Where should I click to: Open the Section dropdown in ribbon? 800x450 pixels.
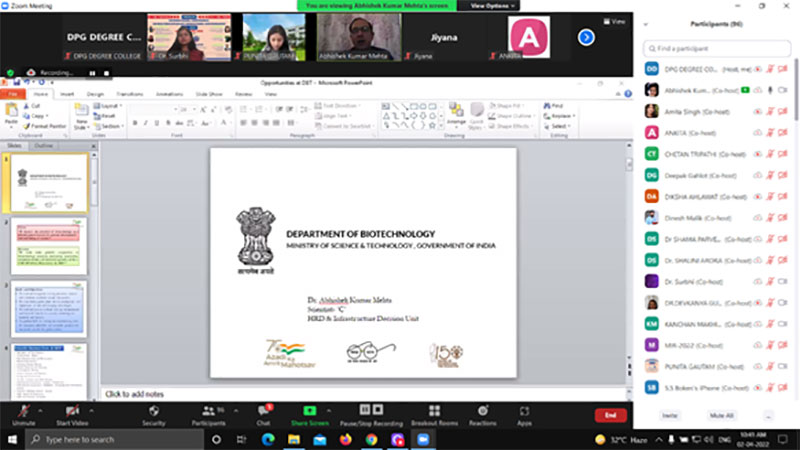[x=108, y=126]
